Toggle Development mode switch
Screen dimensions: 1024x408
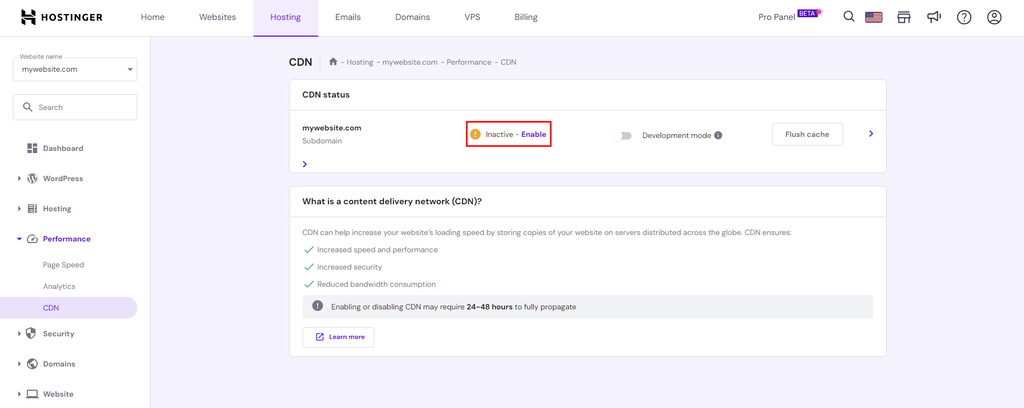click(x=623, y=135)
